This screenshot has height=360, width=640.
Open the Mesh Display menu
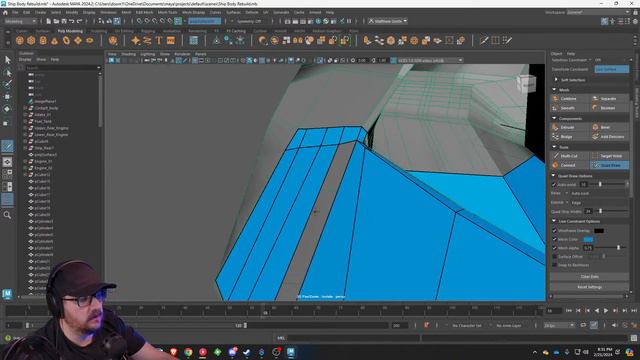[x=193, y=13]
